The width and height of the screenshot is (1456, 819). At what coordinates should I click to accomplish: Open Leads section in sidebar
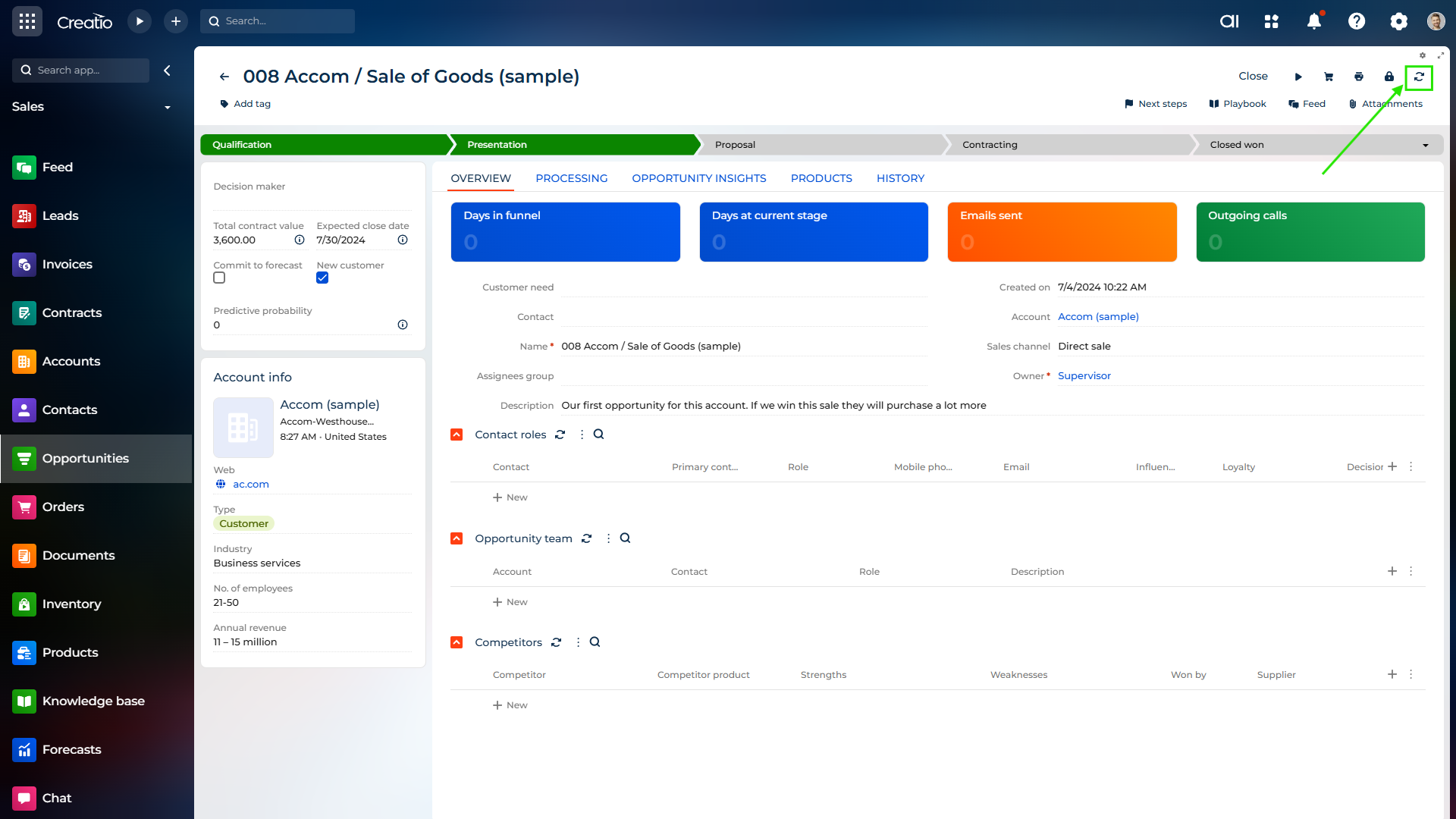click(96, 216)
